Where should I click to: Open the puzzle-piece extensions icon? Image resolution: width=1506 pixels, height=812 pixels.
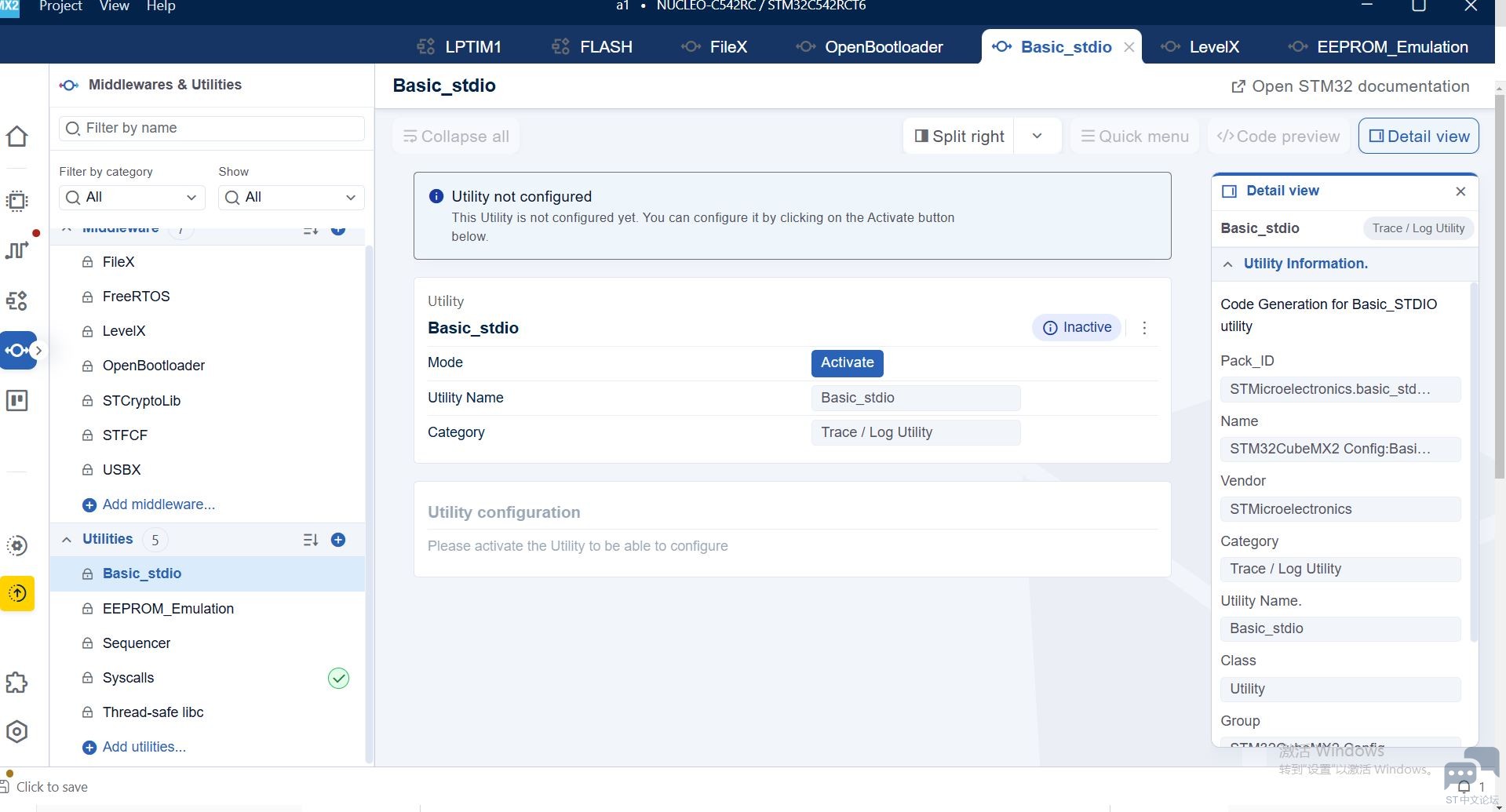pyautogui.click(x=17, y=683)
